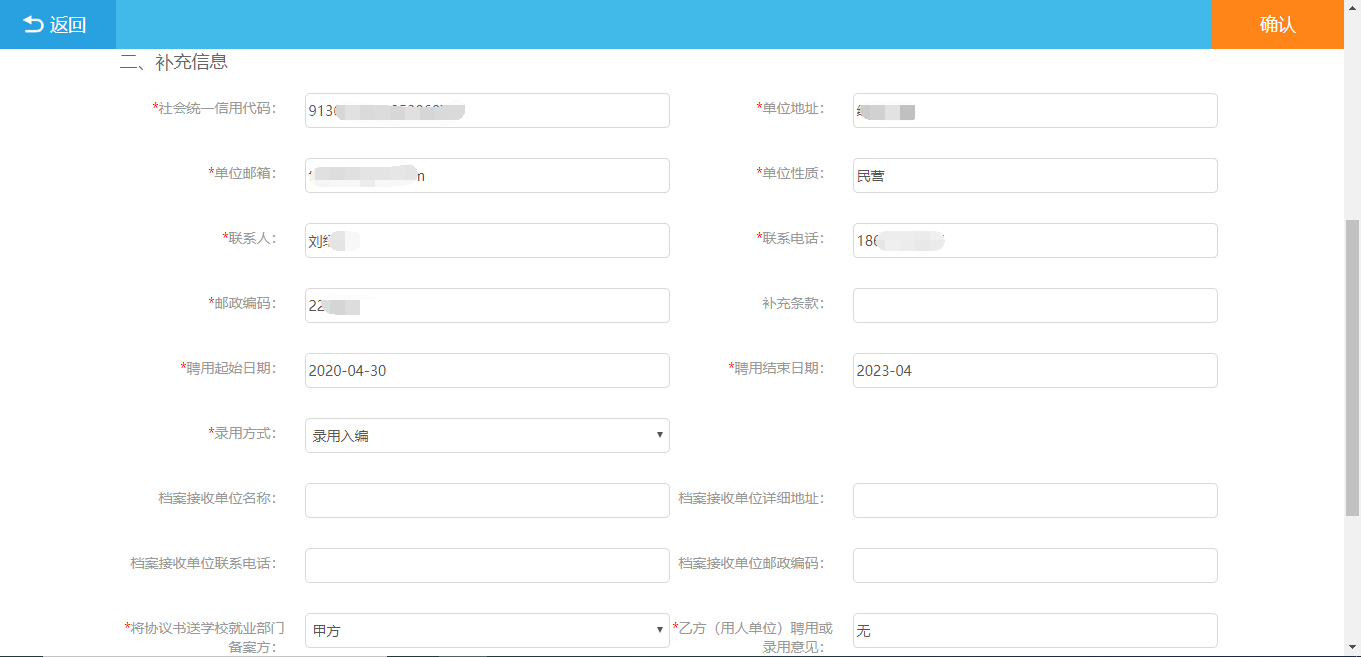This screenshot has height=657, width=1361.
Task: Click the 档案接收单位名称 input field
Action: point(487,501)
